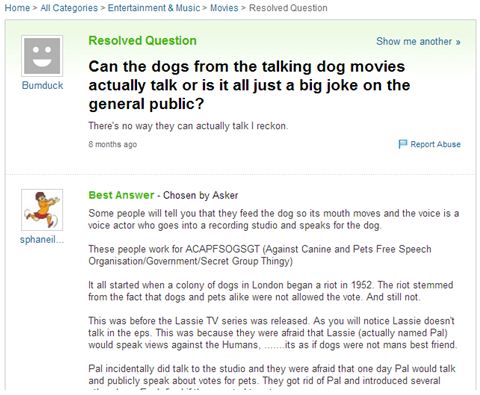
Task: Click the Report Abuse text link
Action: point(435,144)
